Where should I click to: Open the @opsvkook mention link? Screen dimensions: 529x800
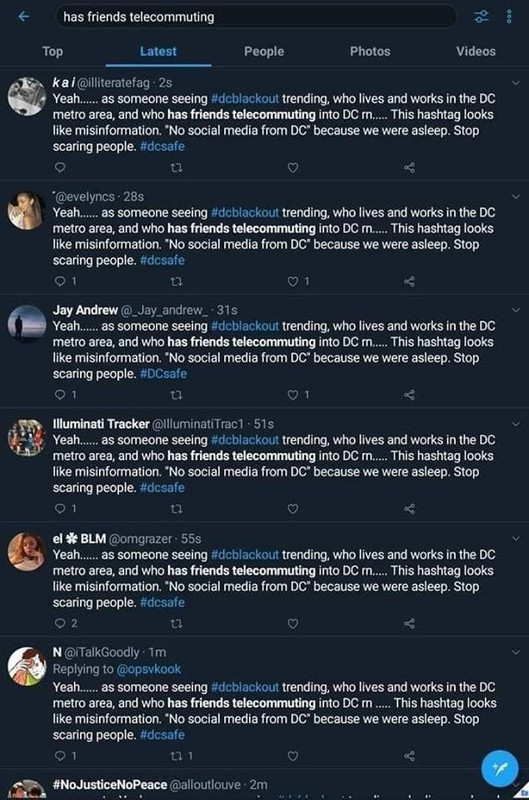(x=148, y=669)
